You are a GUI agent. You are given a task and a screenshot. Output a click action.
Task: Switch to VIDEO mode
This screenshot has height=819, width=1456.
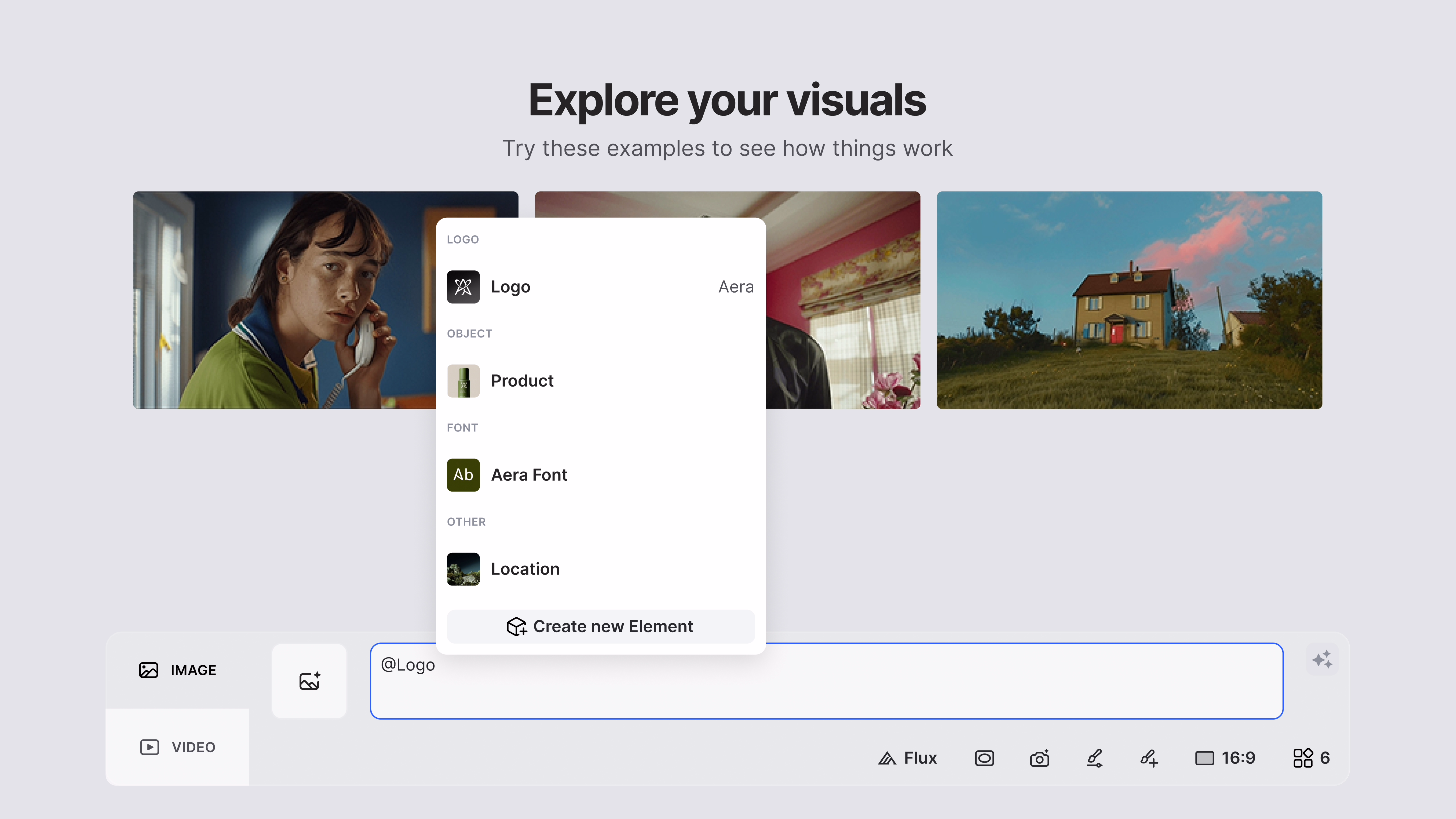(177, 747)
